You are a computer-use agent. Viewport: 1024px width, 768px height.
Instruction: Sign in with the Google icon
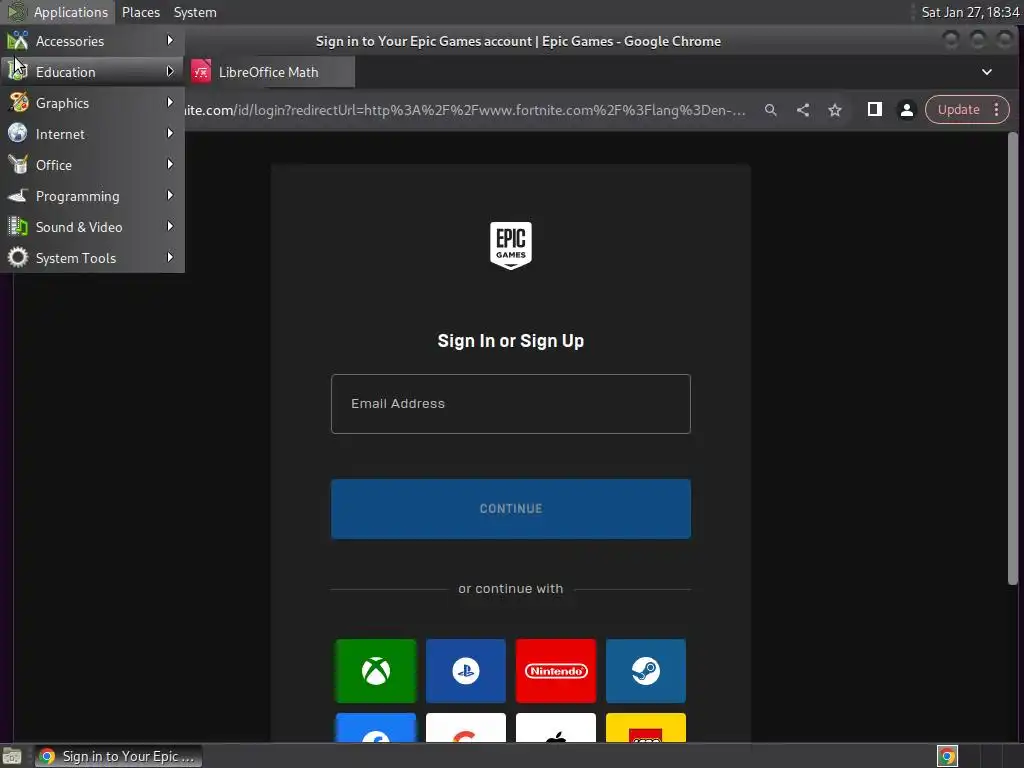click(x=466, y=728)
